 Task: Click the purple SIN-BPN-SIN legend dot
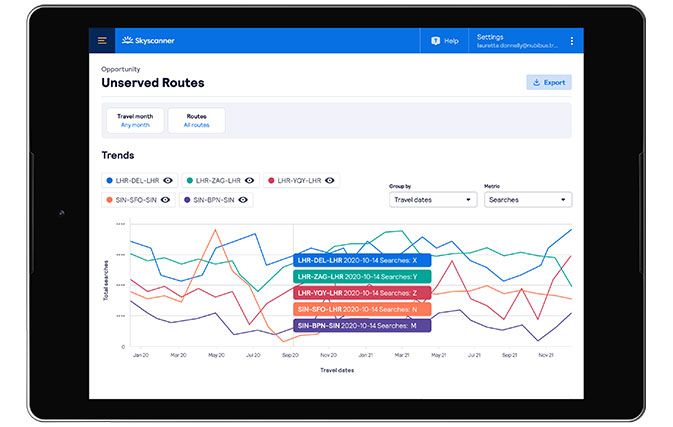pyautogui.click(x=187, y=200)
